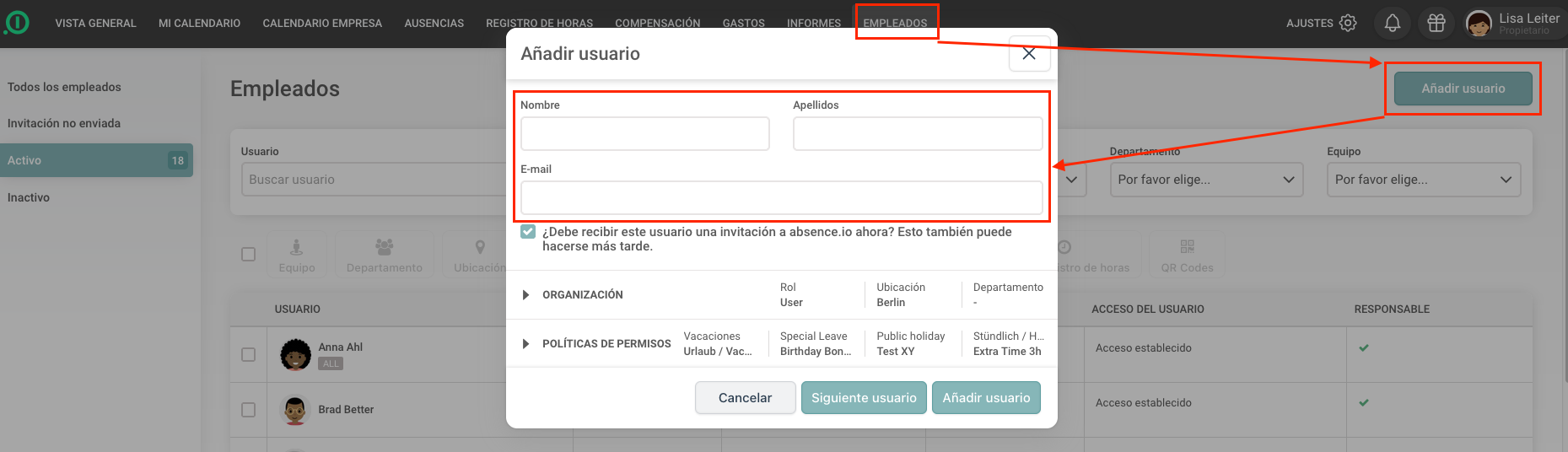Open the Departamento filter dropdown
This screenshot has height=452, width=1568.
1206,180
